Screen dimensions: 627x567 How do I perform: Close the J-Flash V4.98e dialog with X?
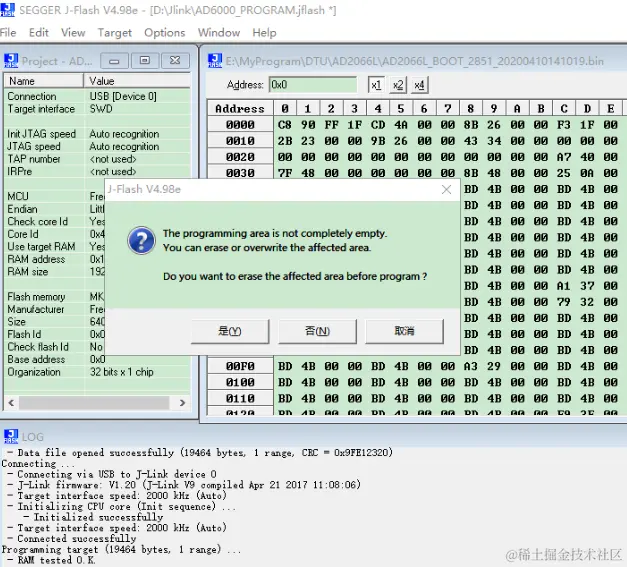click(446, 190)
